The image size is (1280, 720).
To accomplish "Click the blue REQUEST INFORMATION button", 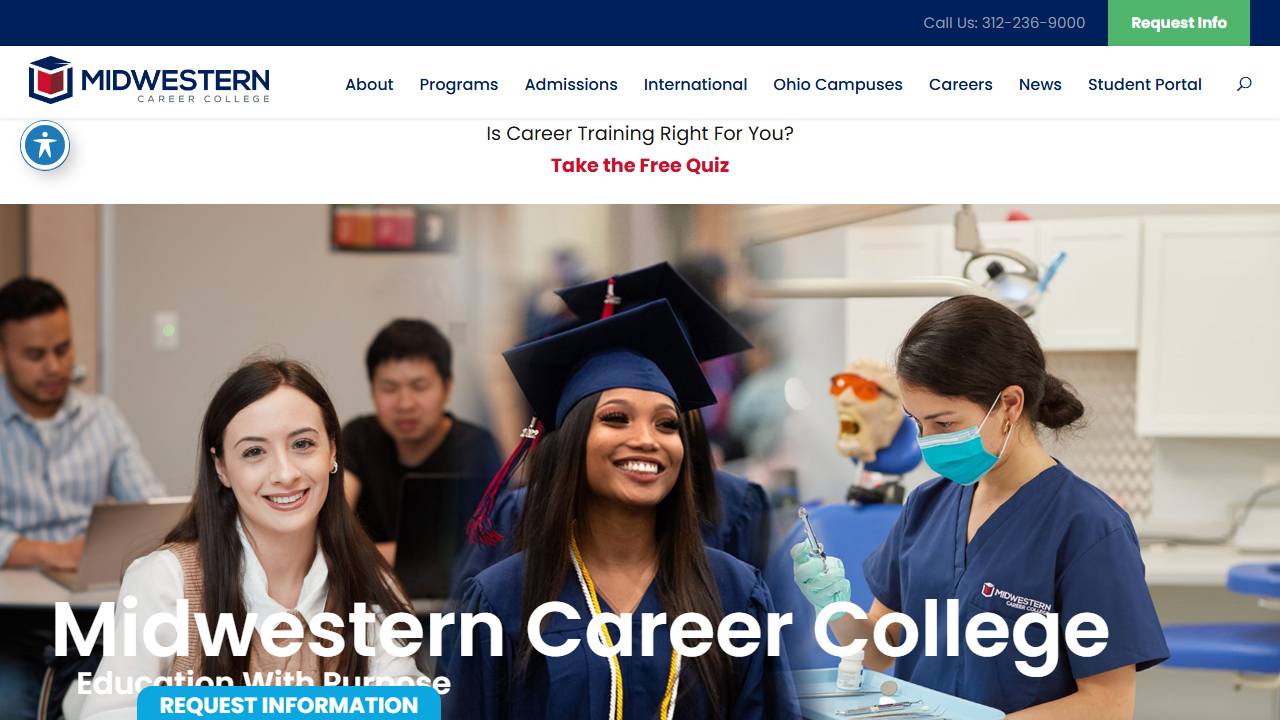I will pyautogui.click(x=289, y=703).
